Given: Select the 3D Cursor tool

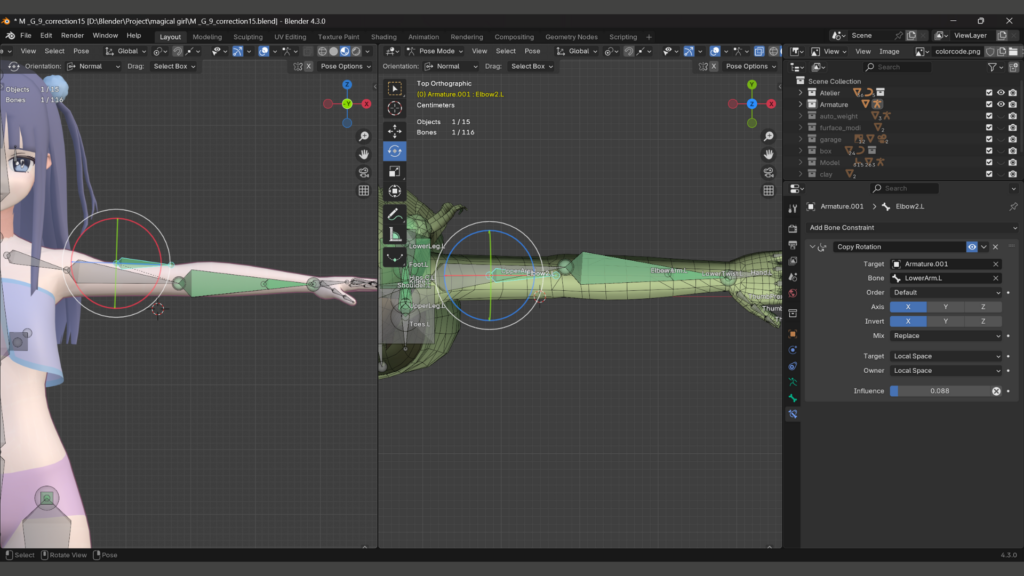Looking at the screenshot, I should (x=395, y=108).
